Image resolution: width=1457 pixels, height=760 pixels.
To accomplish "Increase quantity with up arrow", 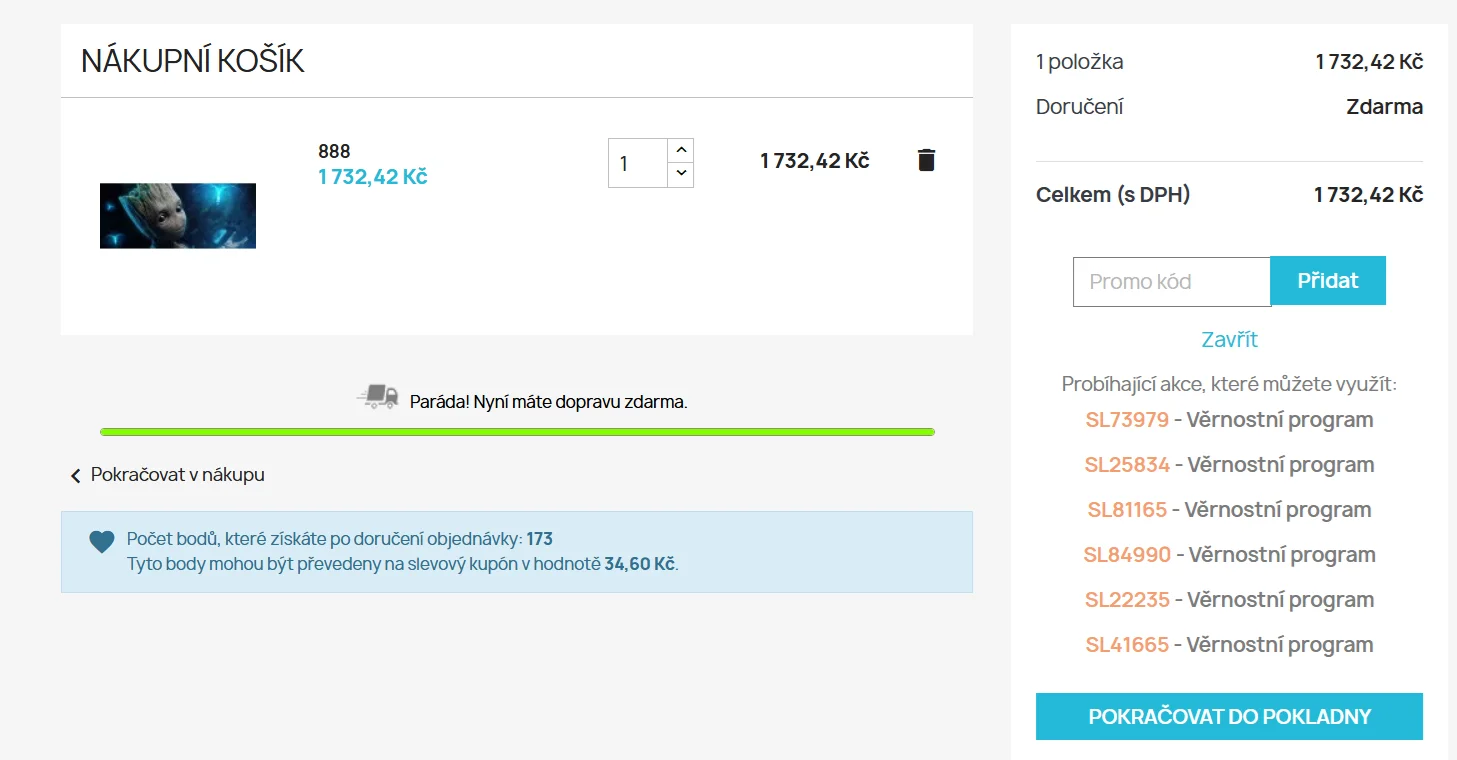I will (x=681, y=150).
